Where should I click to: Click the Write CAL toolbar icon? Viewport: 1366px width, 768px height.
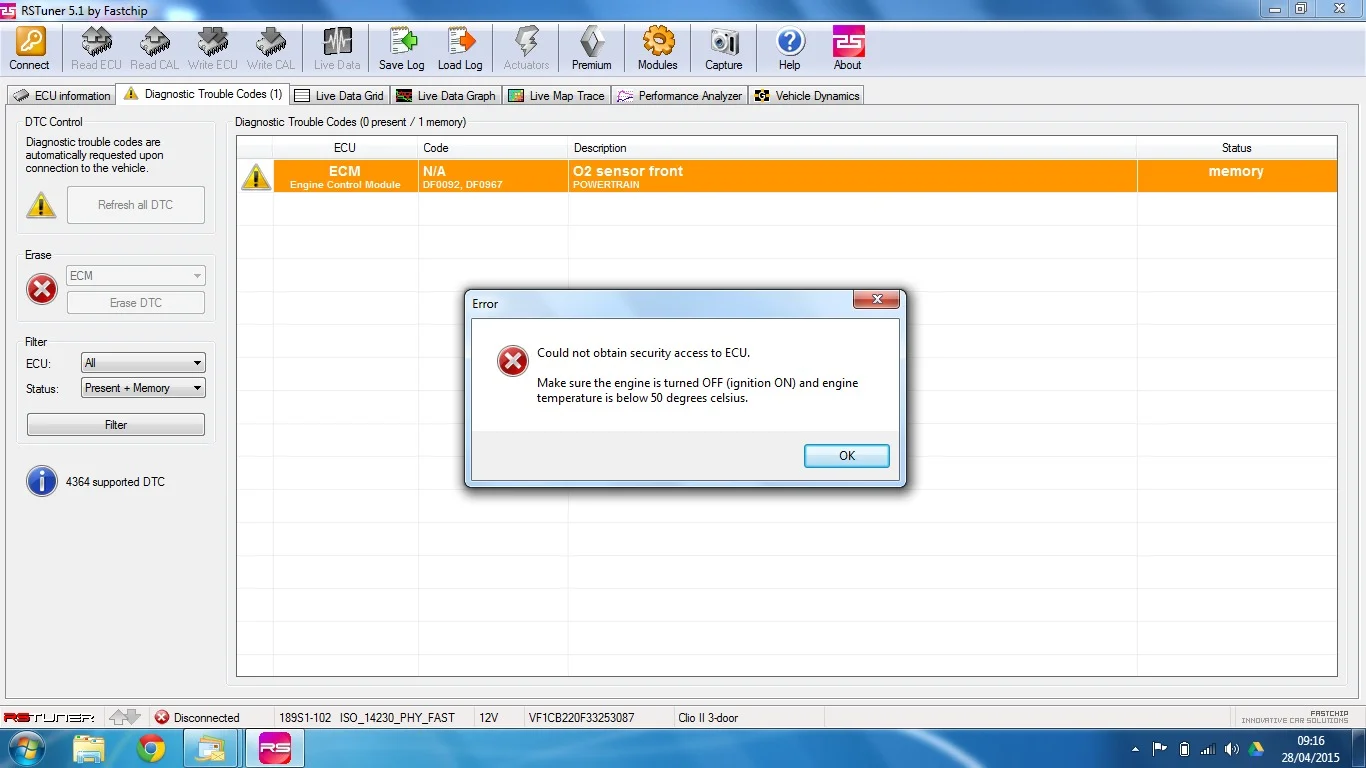(x=270, y=41)
